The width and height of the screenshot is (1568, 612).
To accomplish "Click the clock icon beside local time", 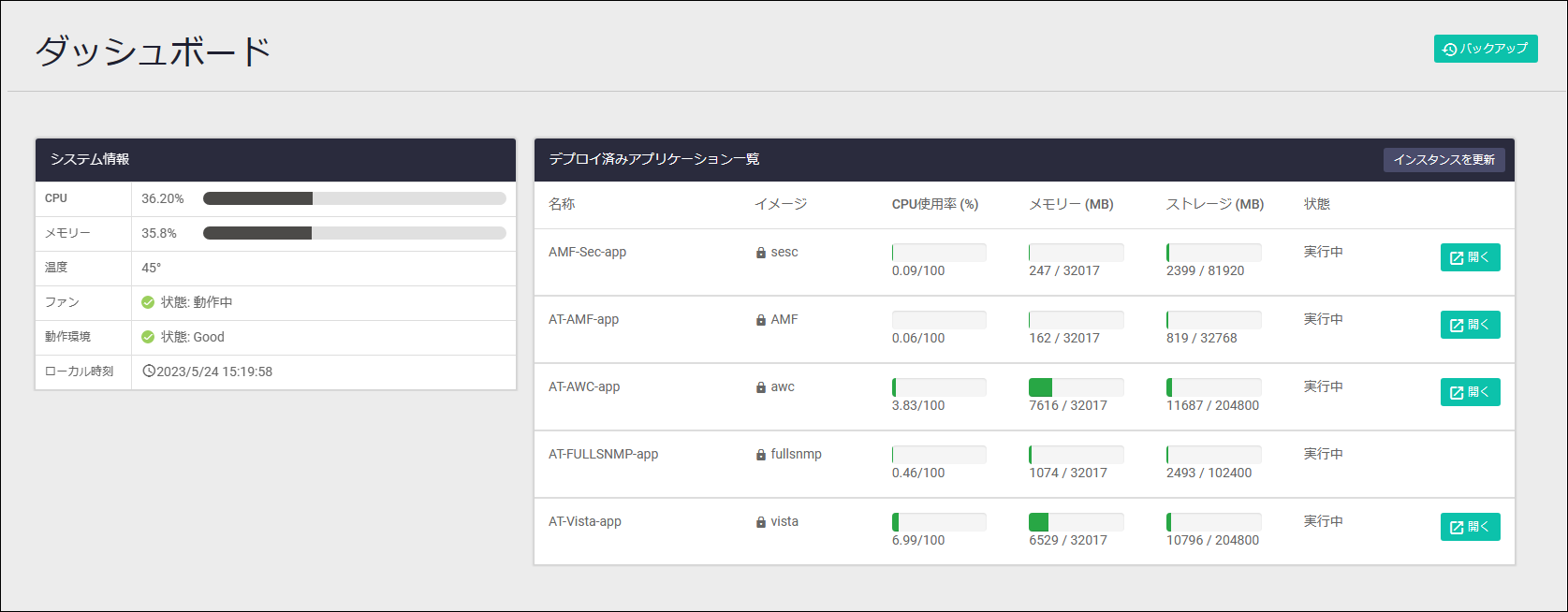I will 148,372.
